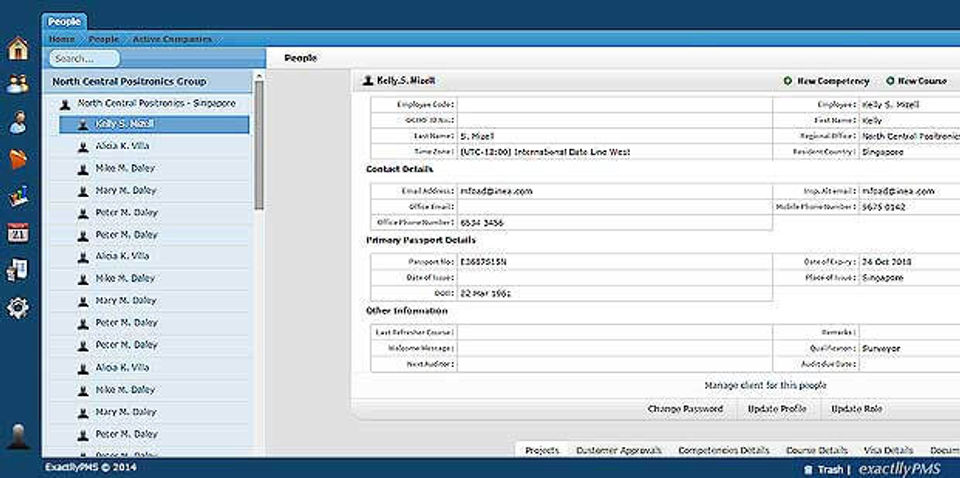The height and width of the screenshot is (478, 960).
Task: Open Active Companies in the top menu
Action: [172, 39]
